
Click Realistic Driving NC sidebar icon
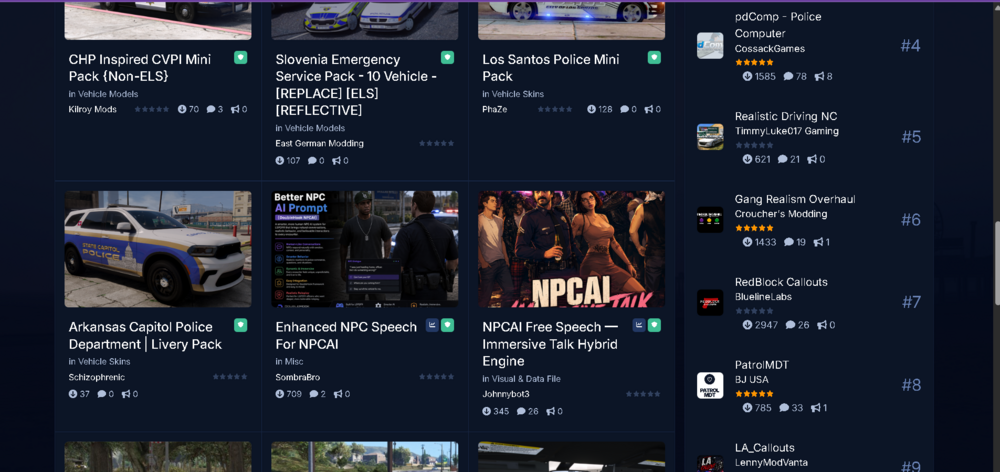point(710,136)
